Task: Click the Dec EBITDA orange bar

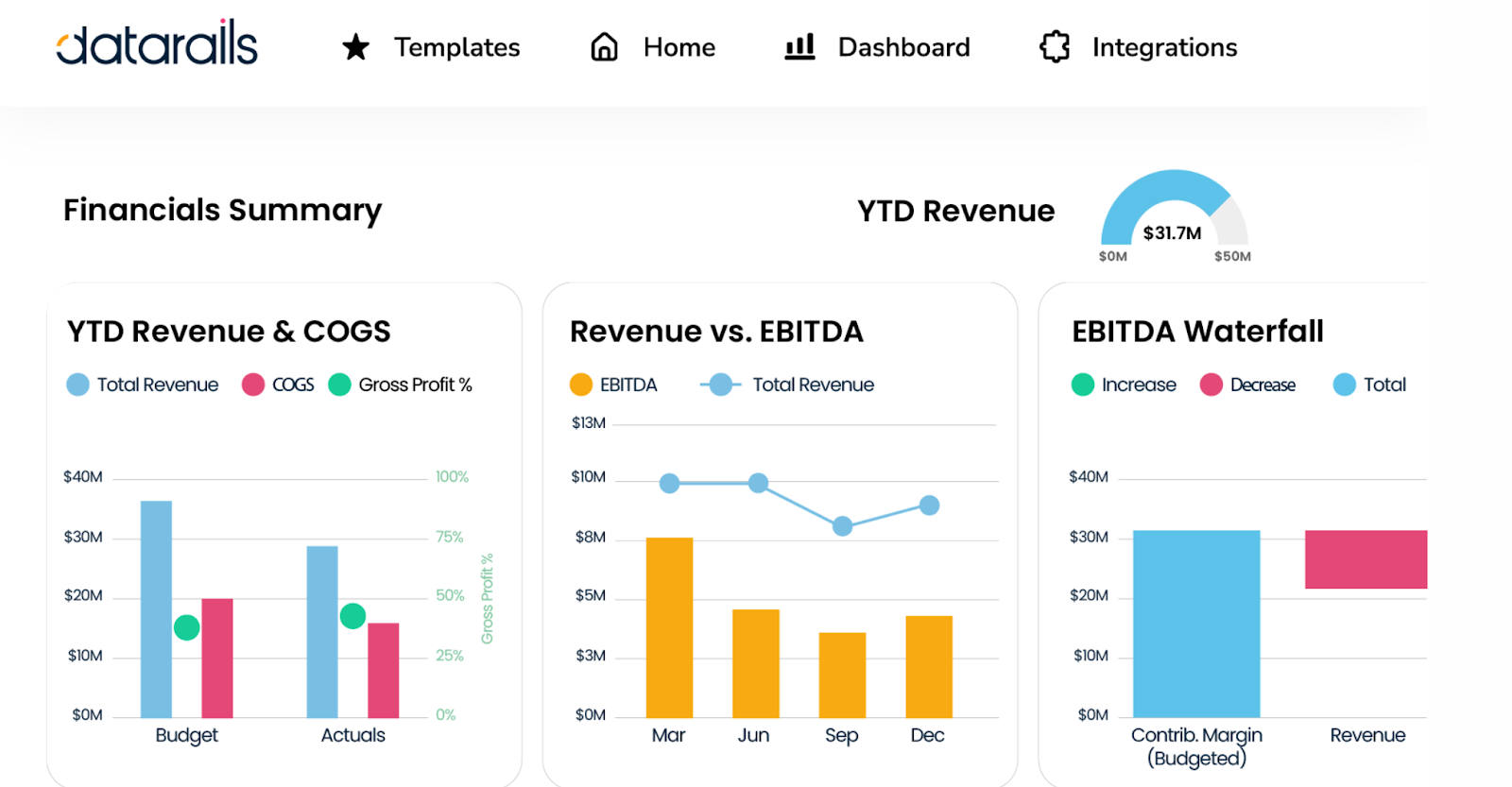Action: [929, 667]
